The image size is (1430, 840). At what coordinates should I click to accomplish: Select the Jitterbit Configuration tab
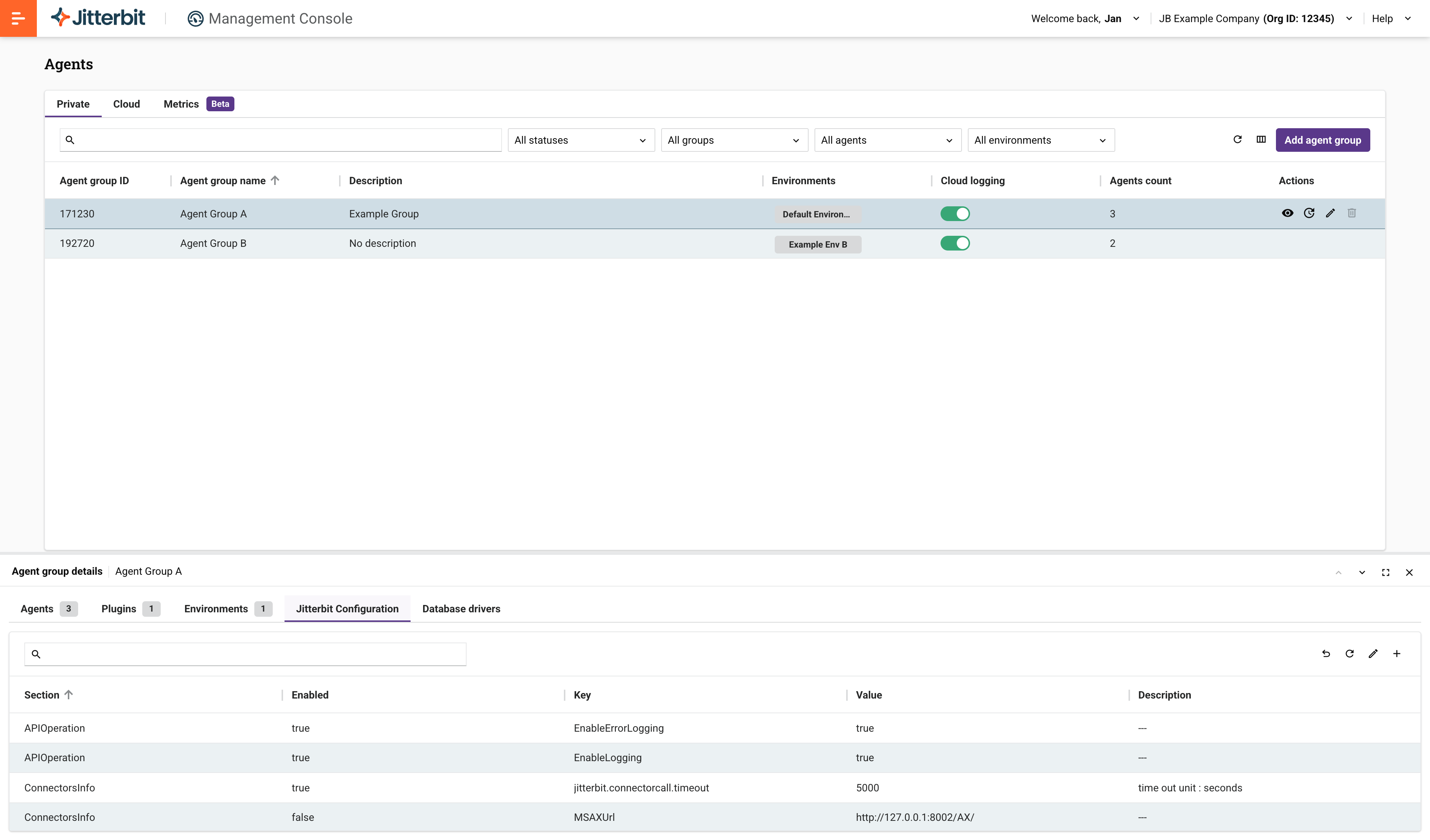tap(347, 609)
